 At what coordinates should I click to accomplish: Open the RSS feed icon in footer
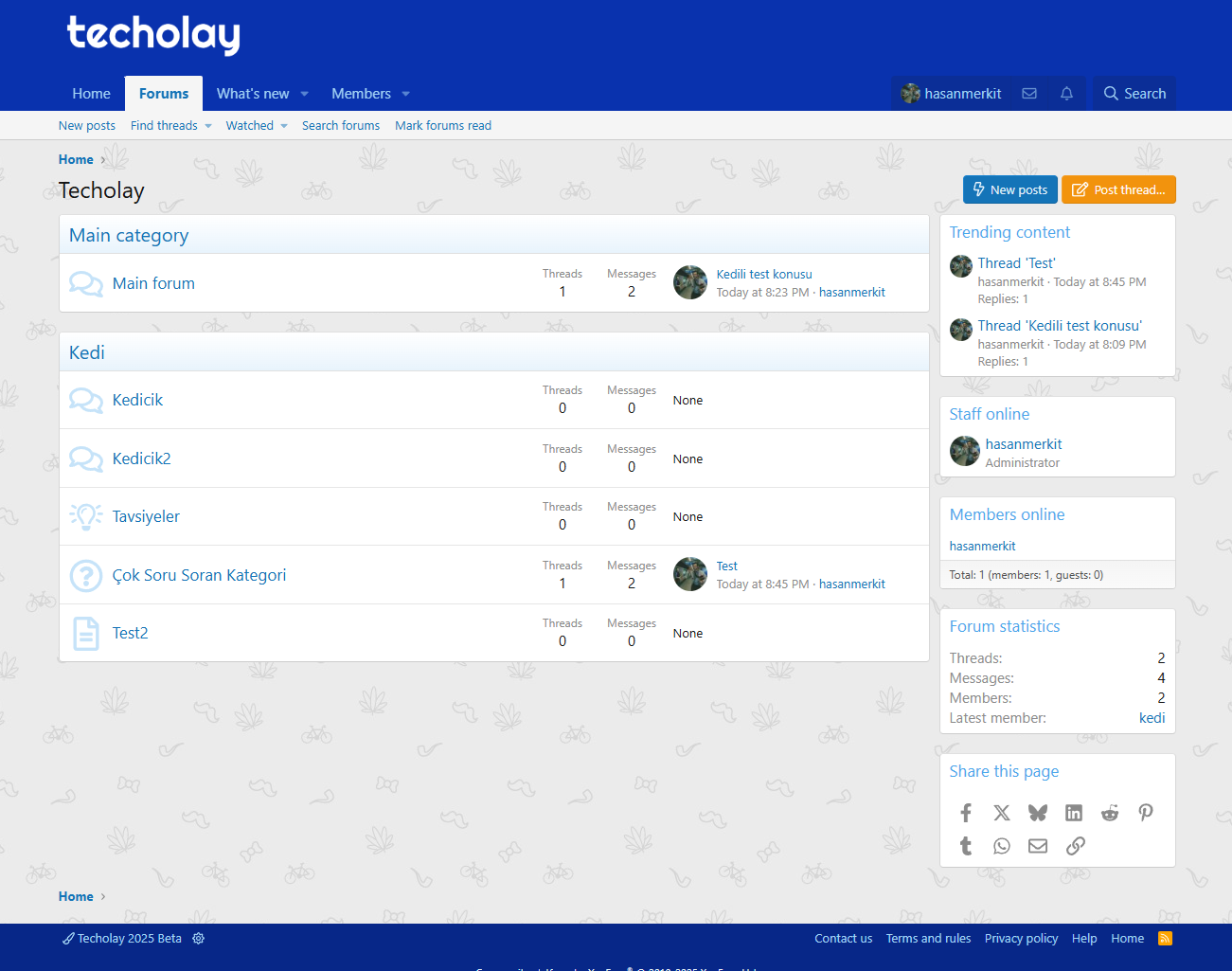point(1166,939)
